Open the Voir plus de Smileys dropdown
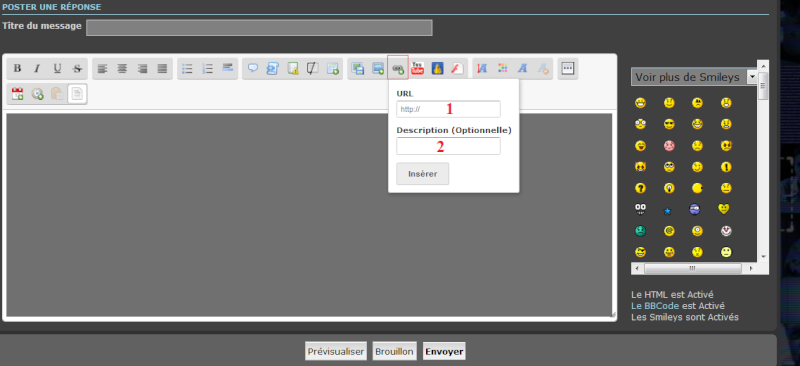 (x=694, y=77)
